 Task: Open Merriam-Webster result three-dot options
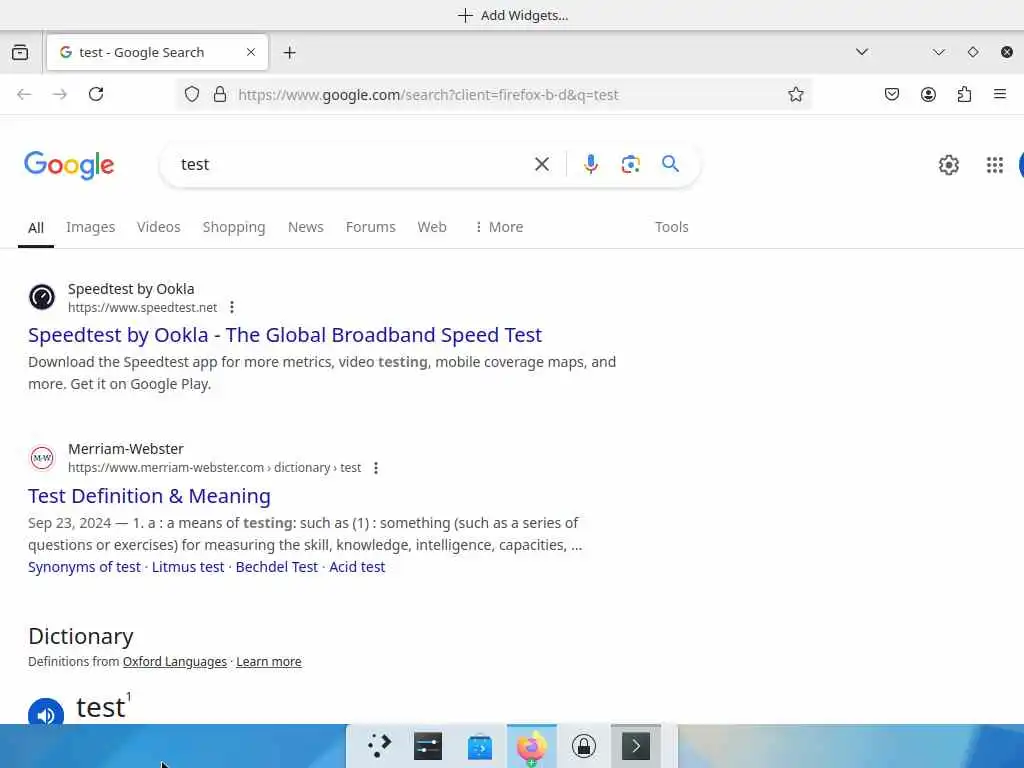(376, 468)
